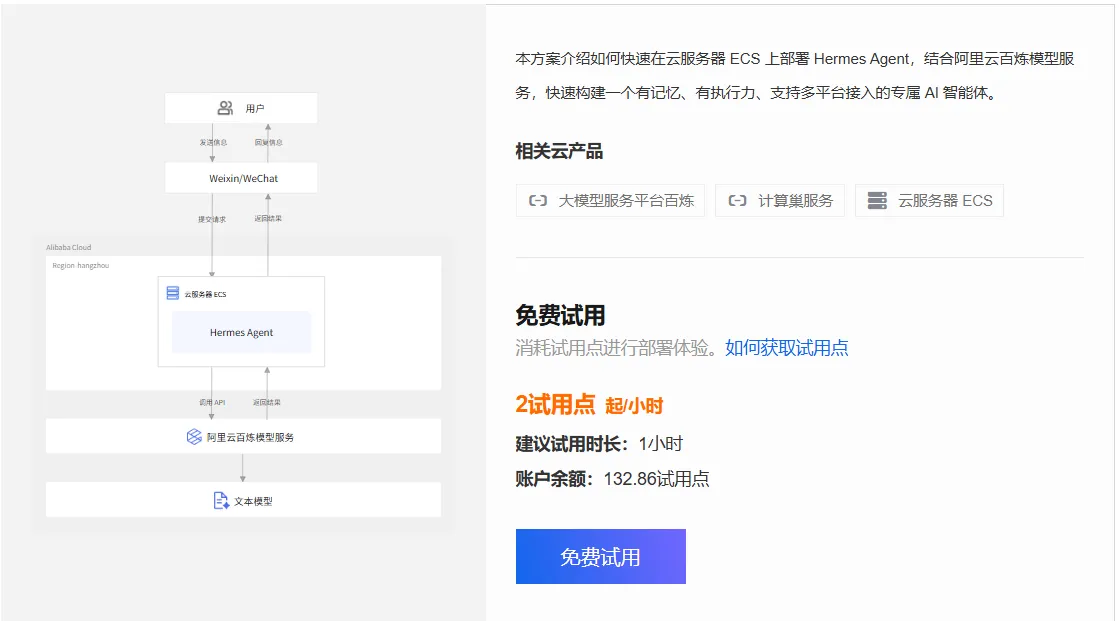Click the Weixin/WeChat node in the diagram

click(x=241, y=178)
